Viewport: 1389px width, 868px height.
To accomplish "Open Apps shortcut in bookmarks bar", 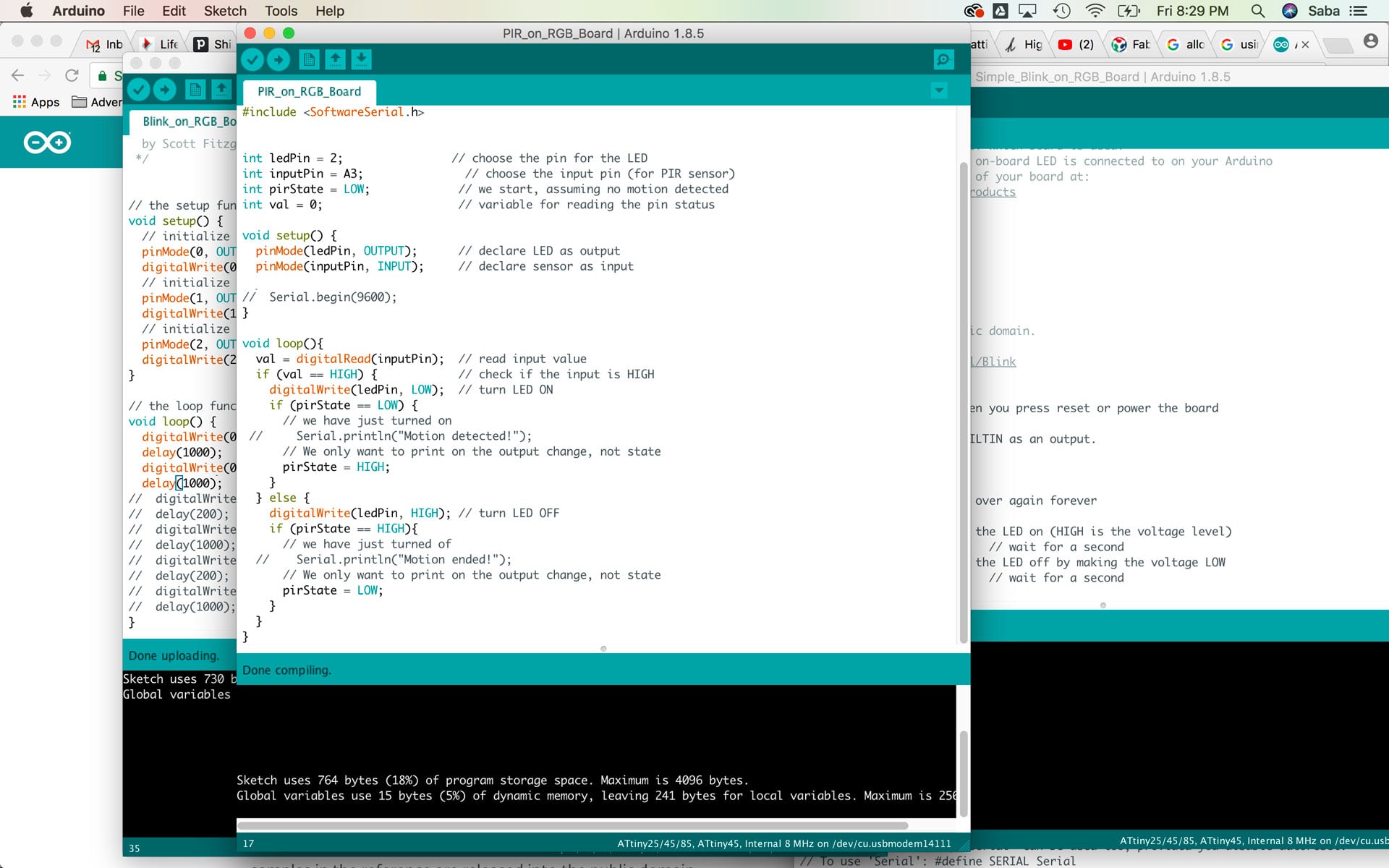I will 36,102.
